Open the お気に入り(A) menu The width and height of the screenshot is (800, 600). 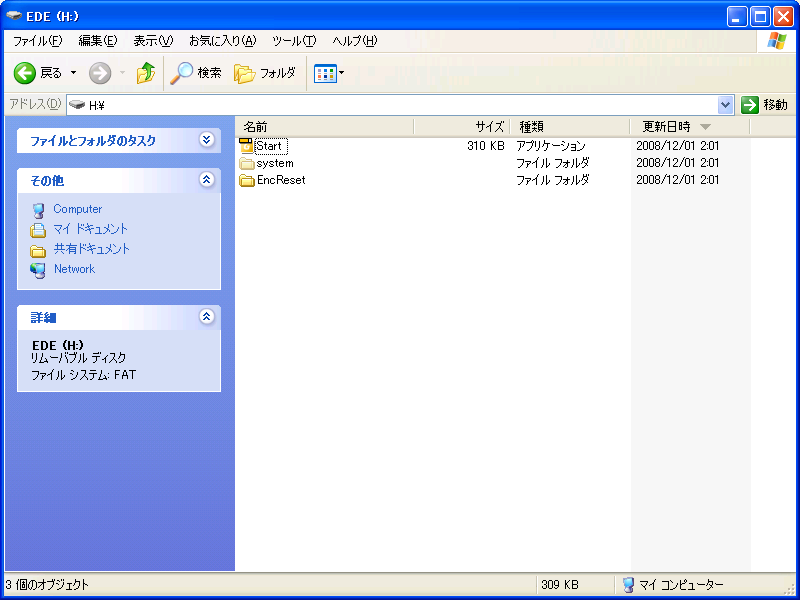222,41
